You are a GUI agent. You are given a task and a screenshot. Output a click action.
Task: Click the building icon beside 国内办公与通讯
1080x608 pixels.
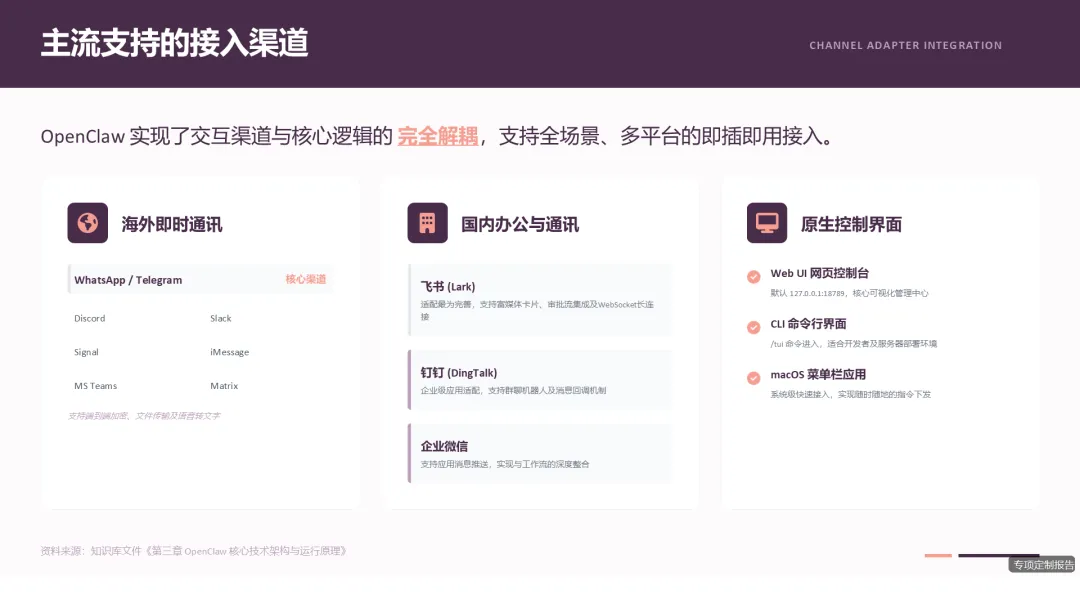(x=427, y=223)
